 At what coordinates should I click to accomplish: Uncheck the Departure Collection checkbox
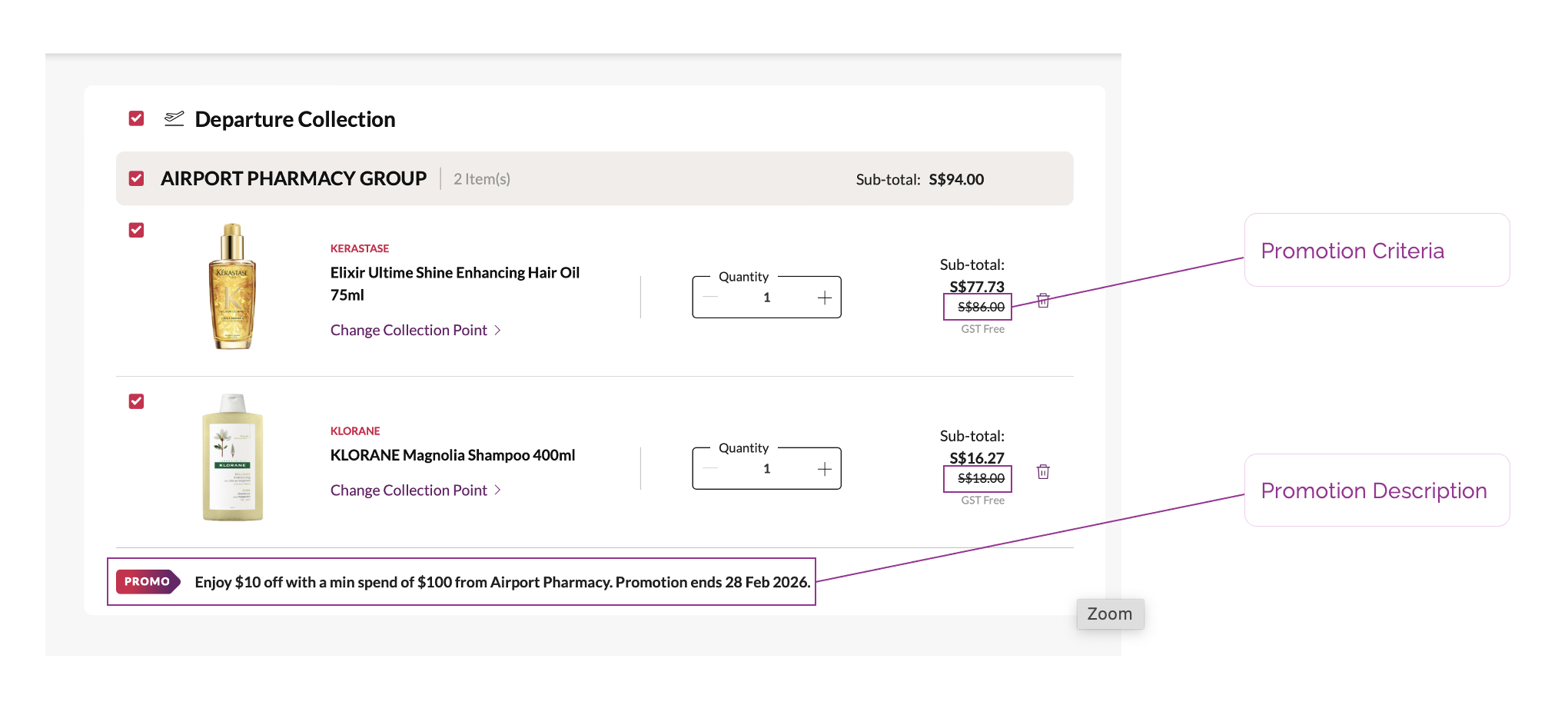click(x=137, y=118)
